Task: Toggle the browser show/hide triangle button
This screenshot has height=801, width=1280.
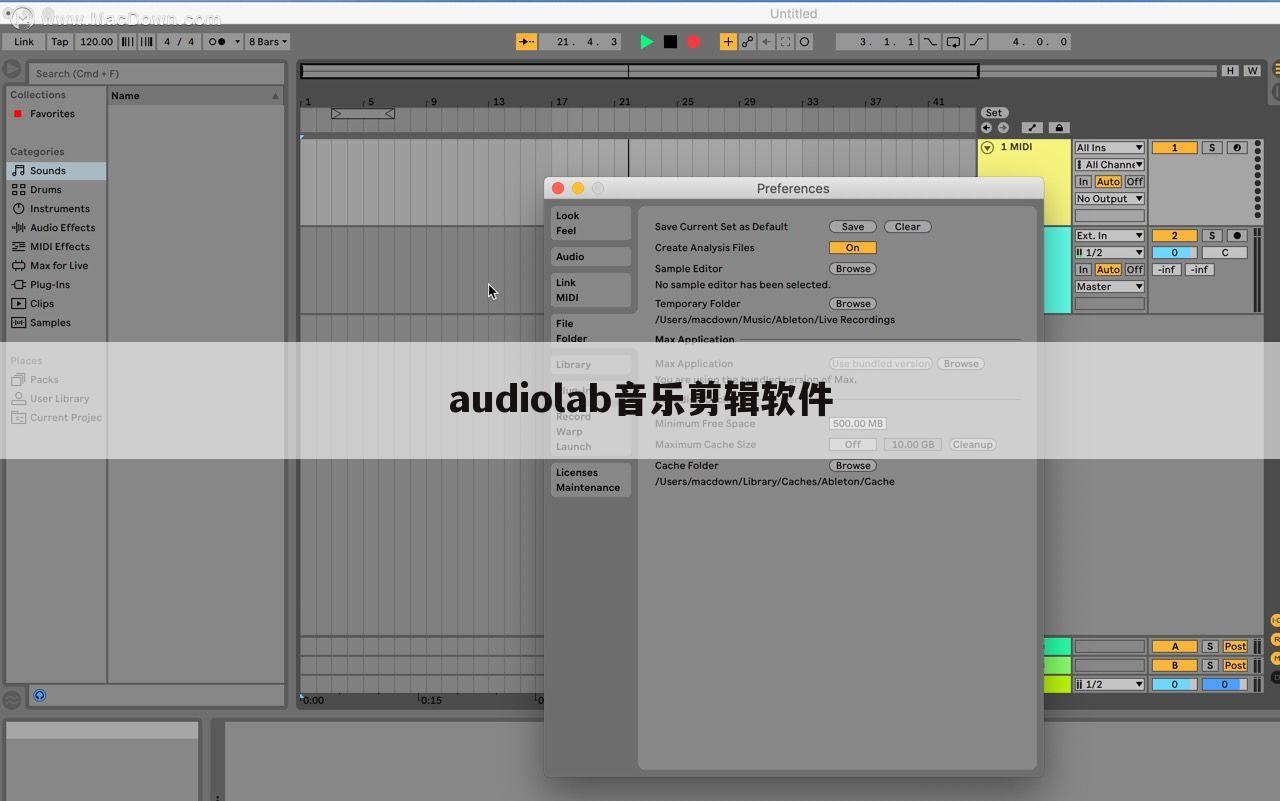Action: tap(12, 70)
